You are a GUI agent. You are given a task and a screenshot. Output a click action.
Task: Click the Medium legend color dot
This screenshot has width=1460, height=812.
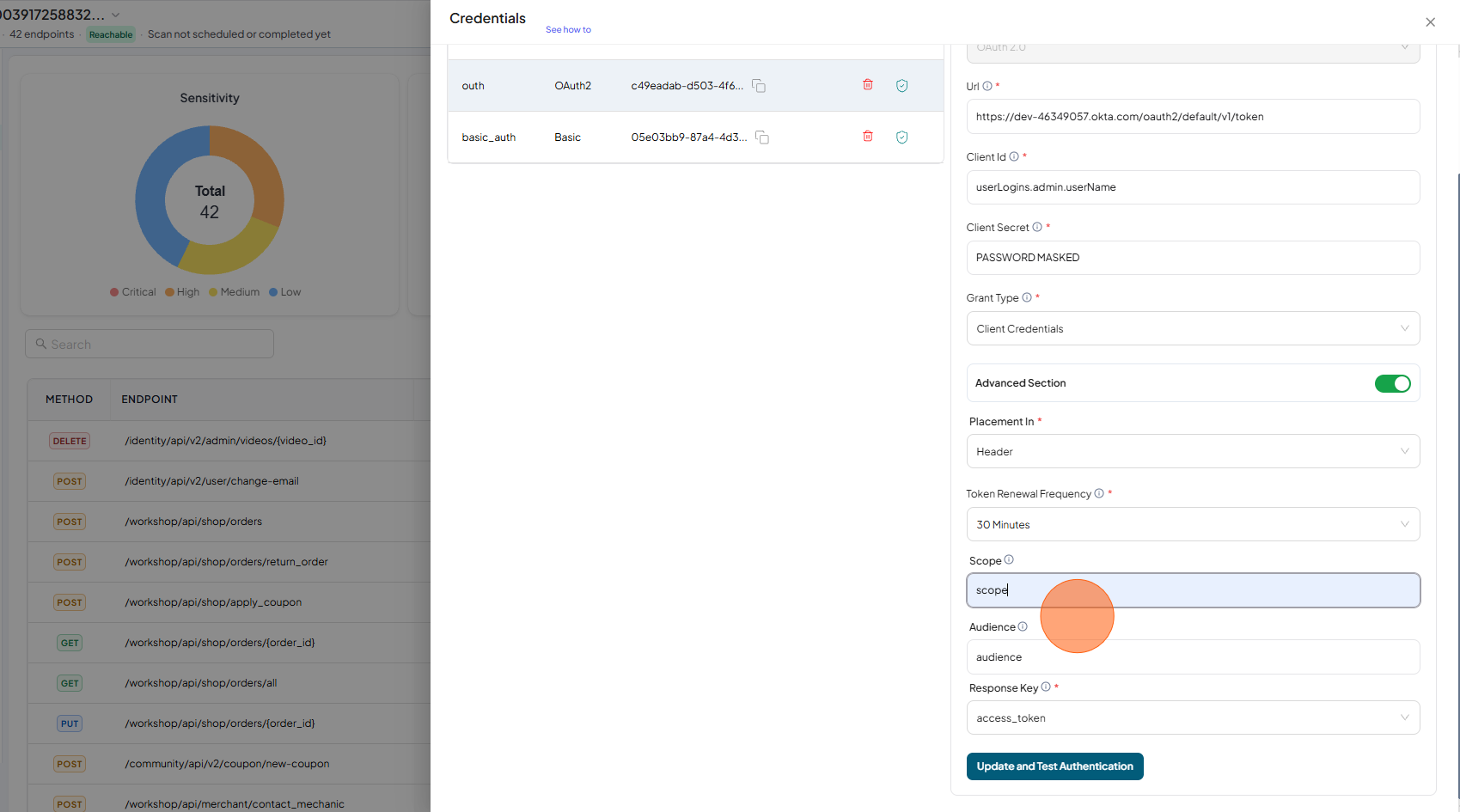213,292
